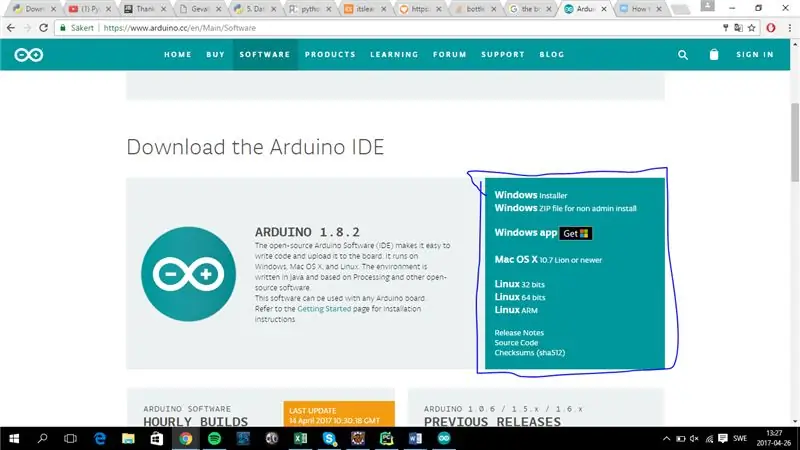
Task: Open Task View on the taskbar
Action: click(x=70, y=438)
